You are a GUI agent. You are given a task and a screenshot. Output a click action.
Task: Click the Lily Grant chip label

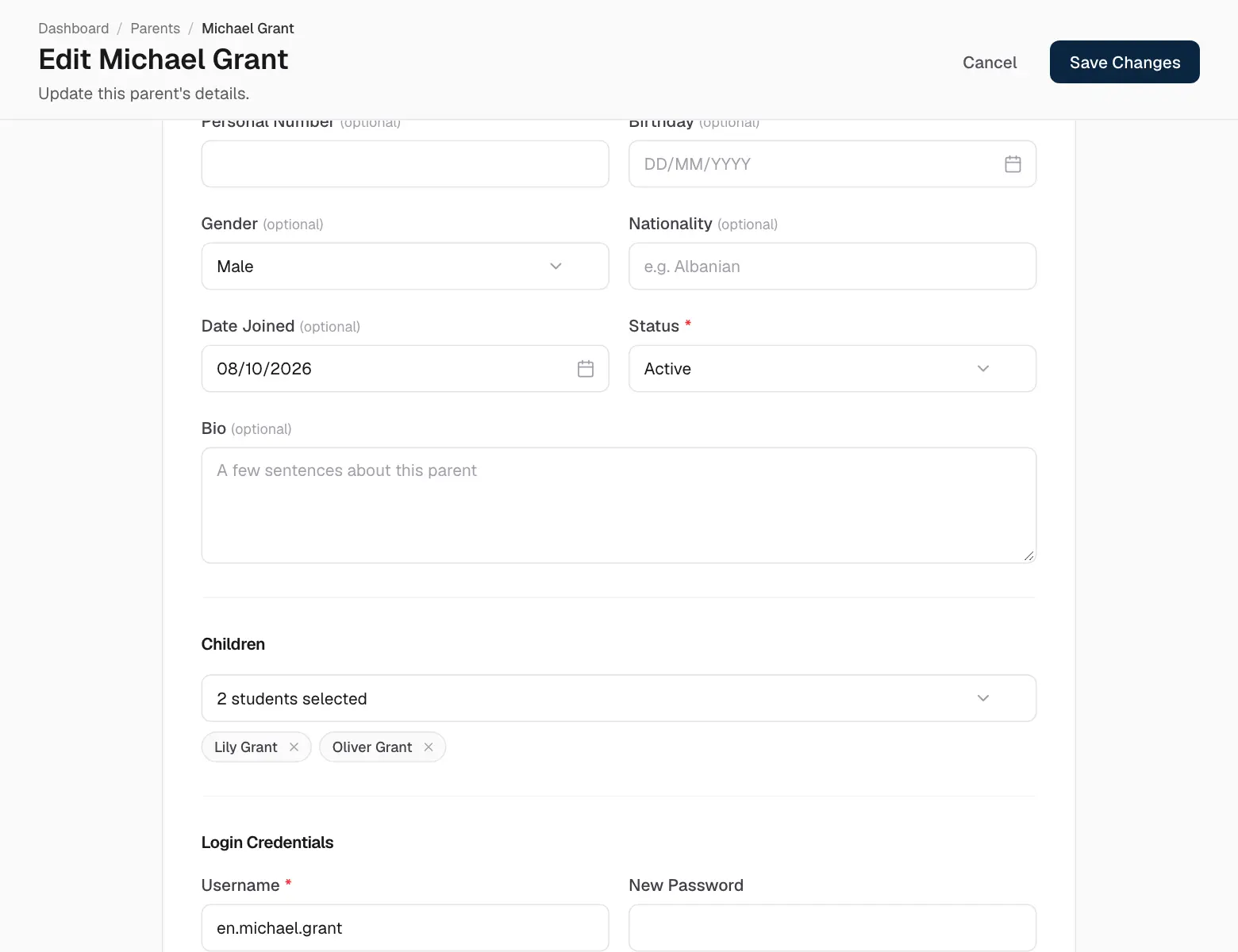[246, 747]
